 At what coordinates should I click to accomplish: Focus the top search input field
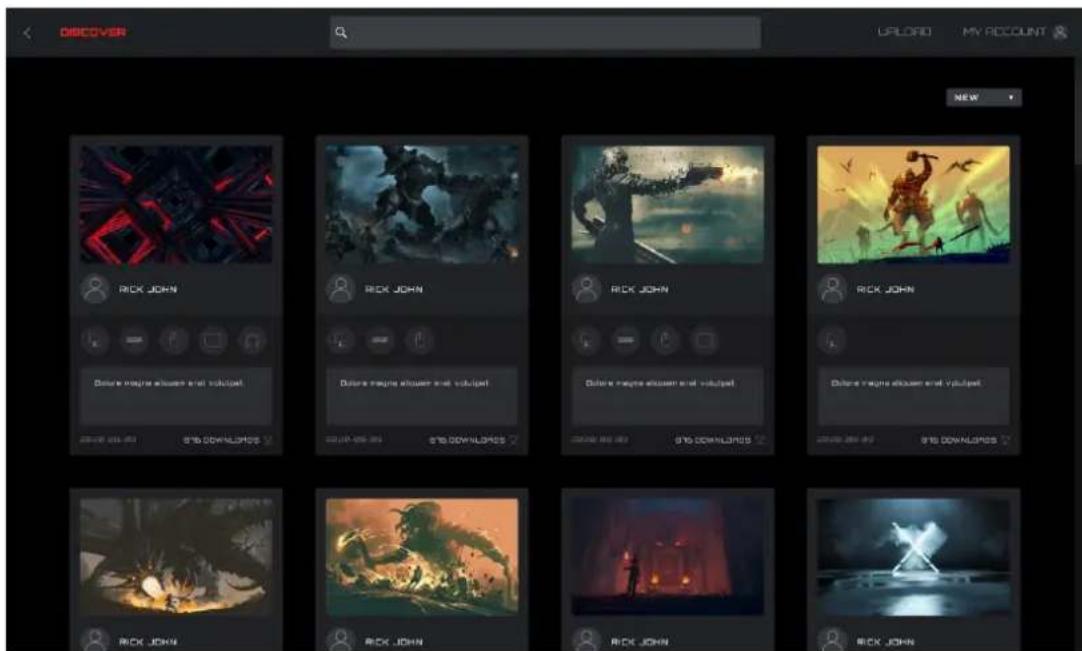coord(545,32)
